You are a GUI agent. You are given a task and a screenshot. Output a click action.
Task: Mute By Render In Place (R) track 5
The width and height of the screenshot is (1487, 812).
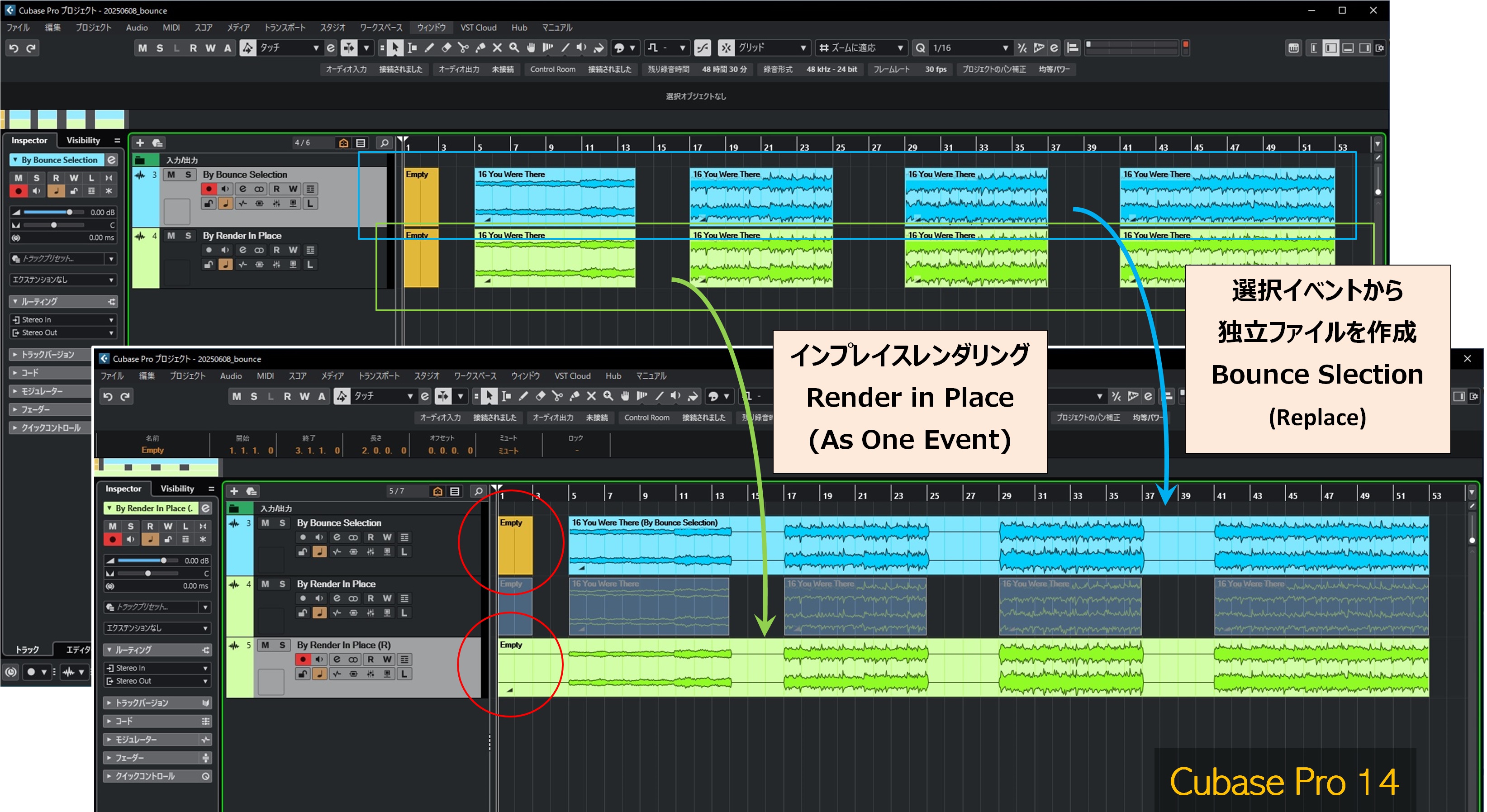(x=265, y=645)
